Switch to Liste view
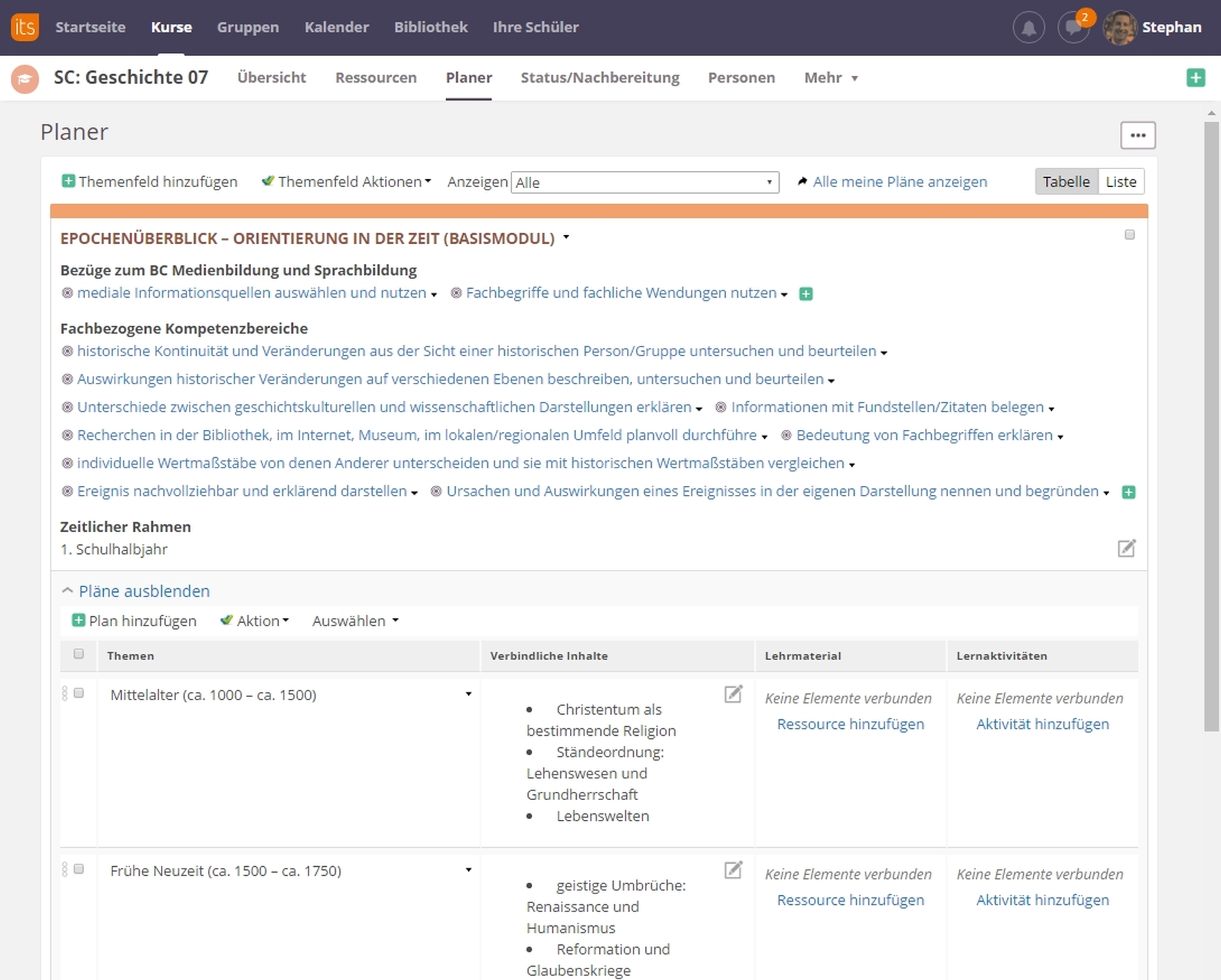Viewport: 1221px width, 980px height. (x=1121, y=182)
